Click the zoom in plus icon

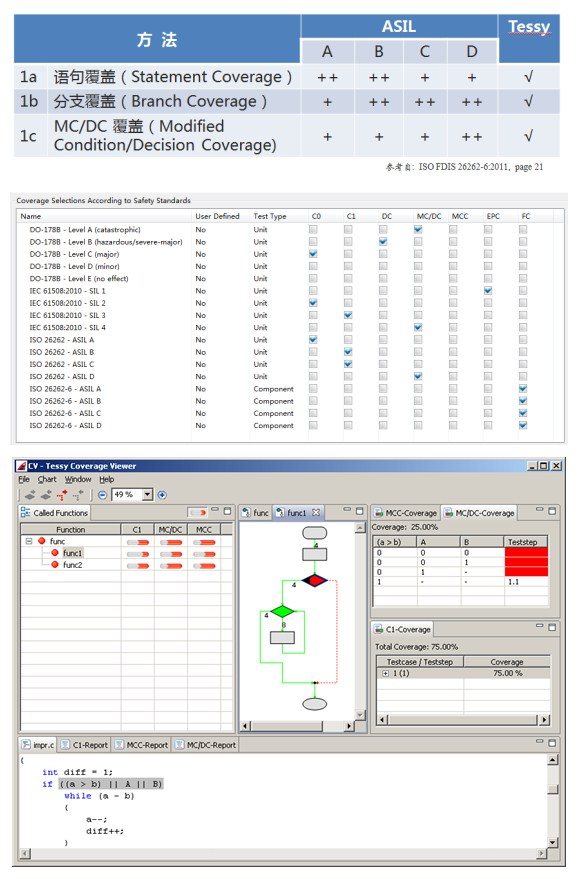(162, 495)
